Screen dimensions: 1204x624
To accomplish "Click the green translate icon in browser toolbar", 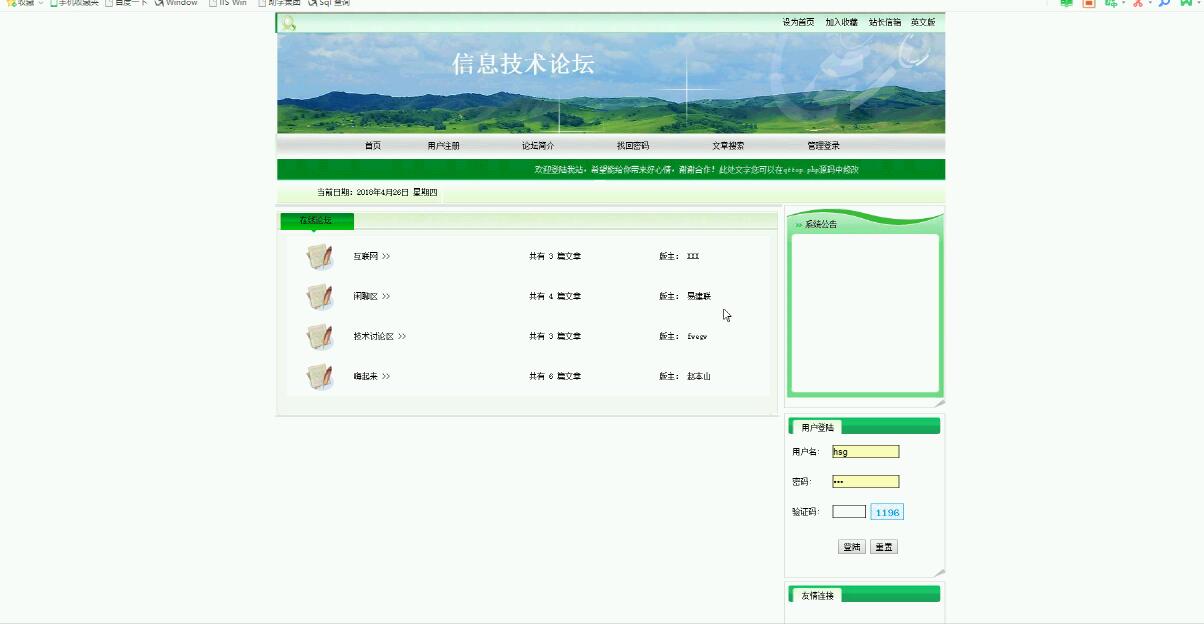I will pos(1110,3).
